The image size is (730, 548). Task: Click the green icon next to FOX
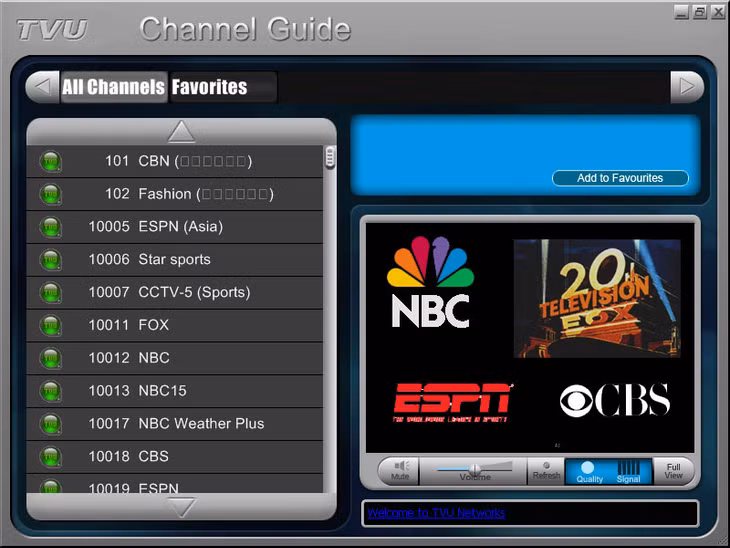click(51, 325)
